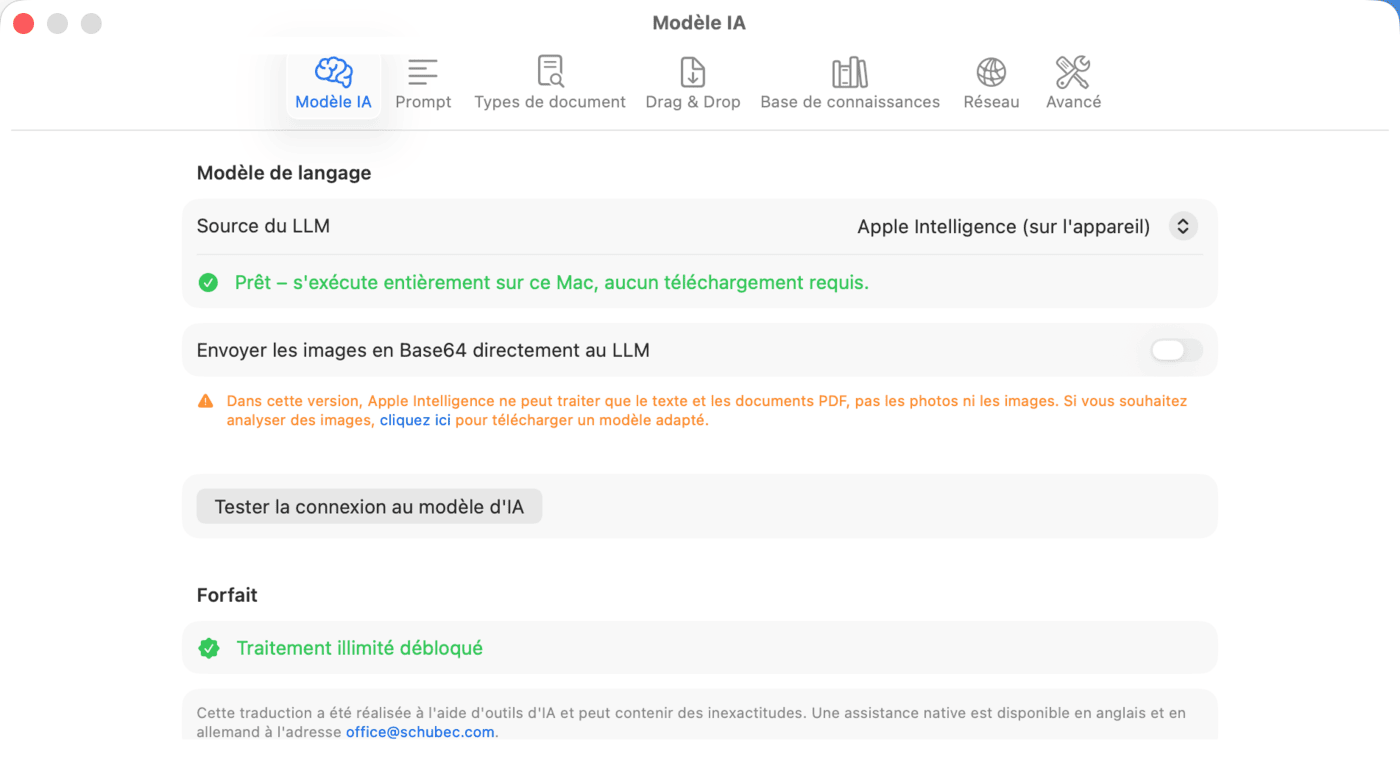1400x757 pixels.
Task: Switch to Drag & Drop tab label
Action: [x=693, y=102]
